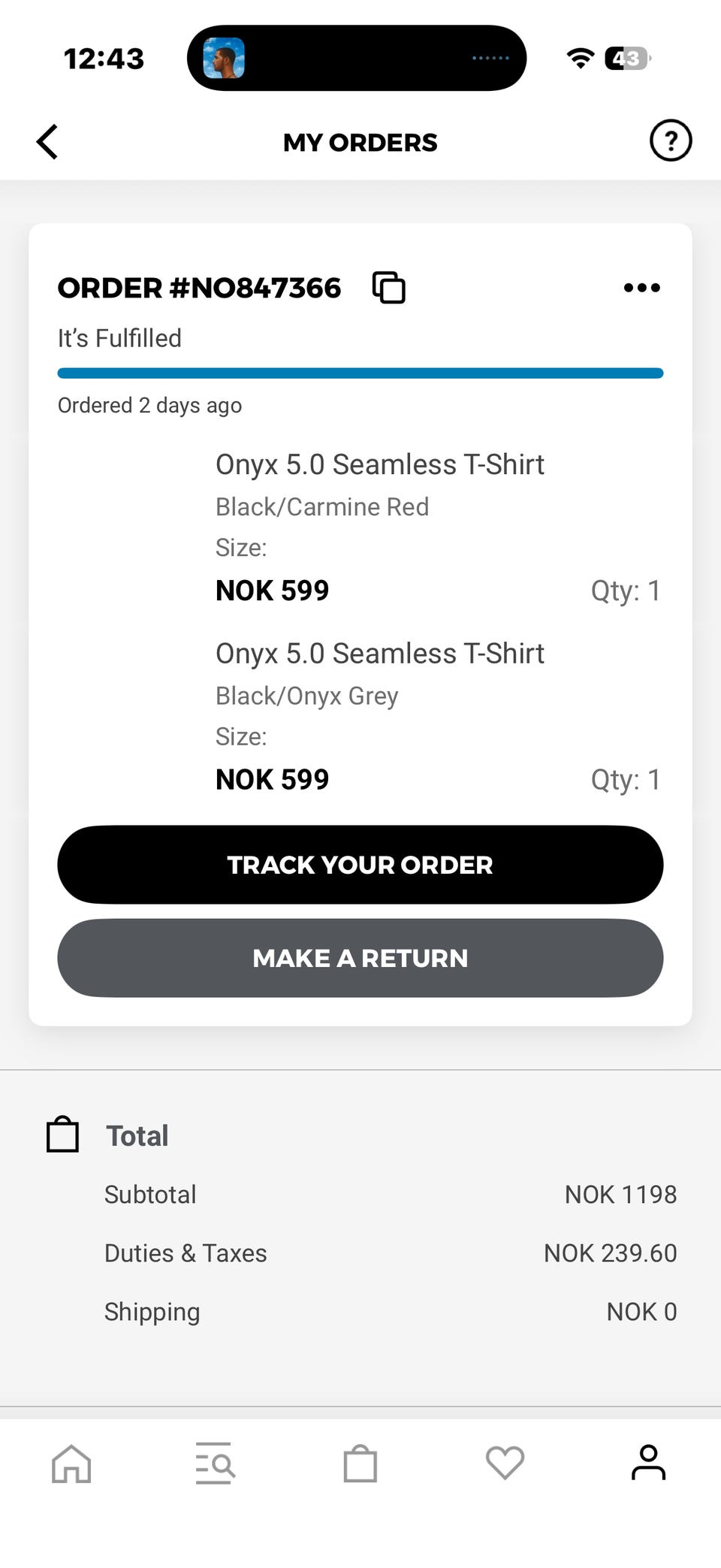
Task: Tap the battery indicator icon
Action: point(628,58)
